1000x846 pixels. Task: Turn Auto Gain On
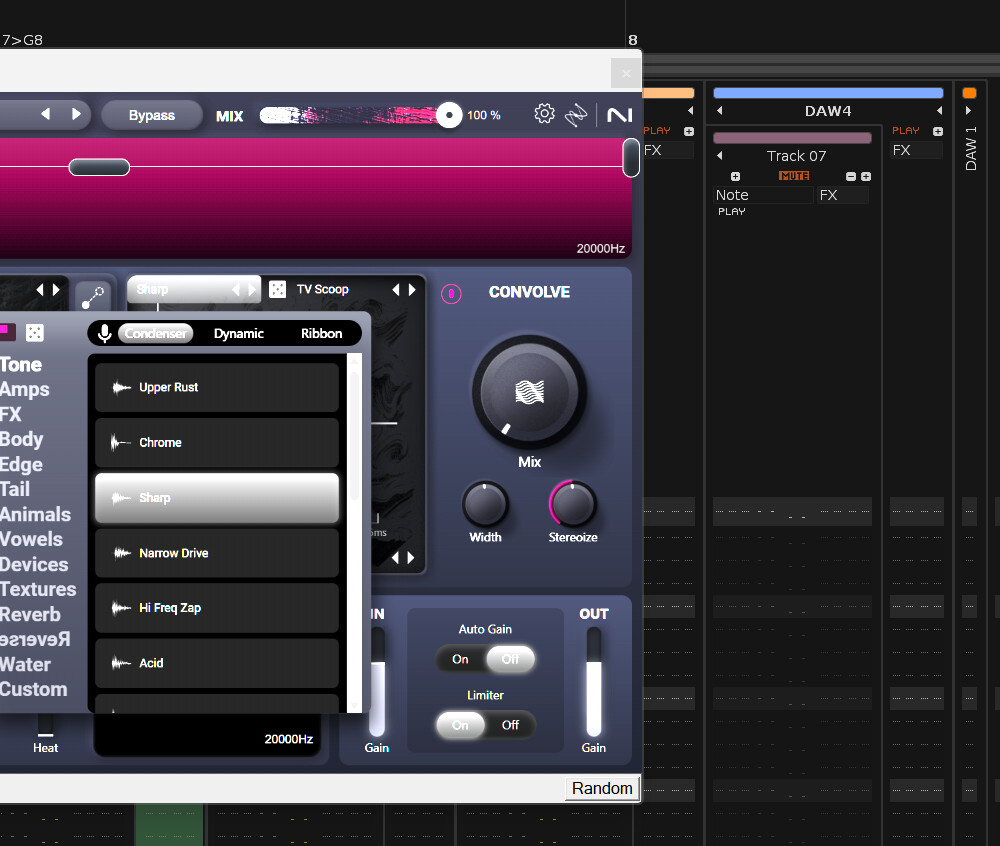pyautogui.click(x=460, y=659)
